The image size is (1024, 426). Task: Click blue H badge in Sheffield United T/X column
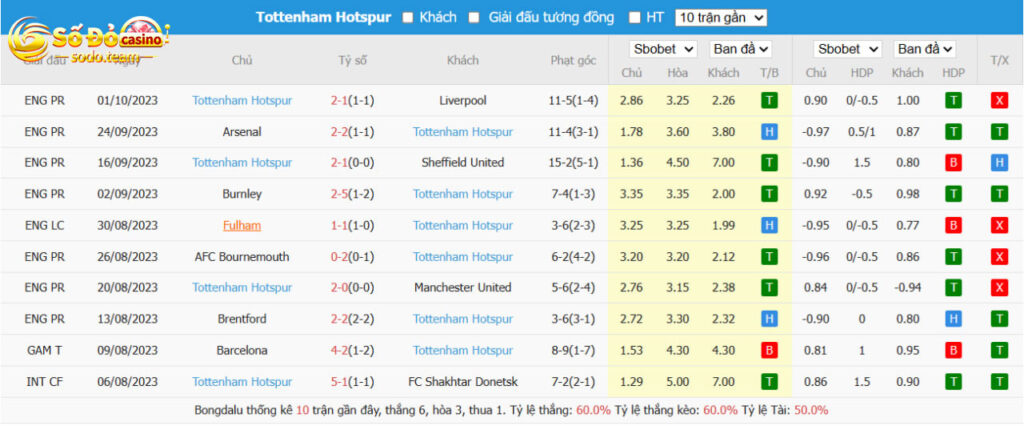tap(999, 163)
